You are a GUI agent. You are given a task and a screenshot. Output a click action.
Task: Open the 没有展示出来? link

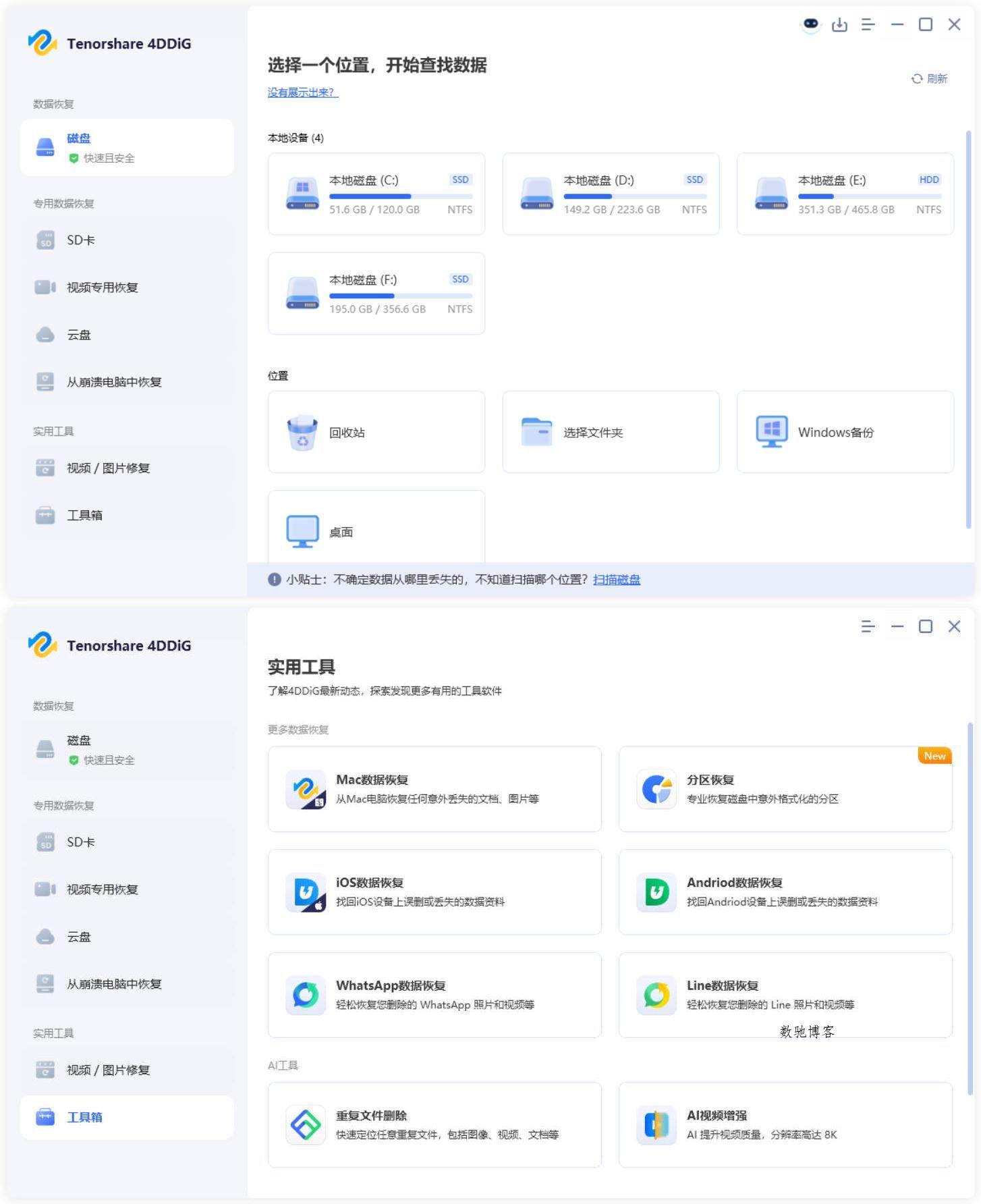pos(303,92)
